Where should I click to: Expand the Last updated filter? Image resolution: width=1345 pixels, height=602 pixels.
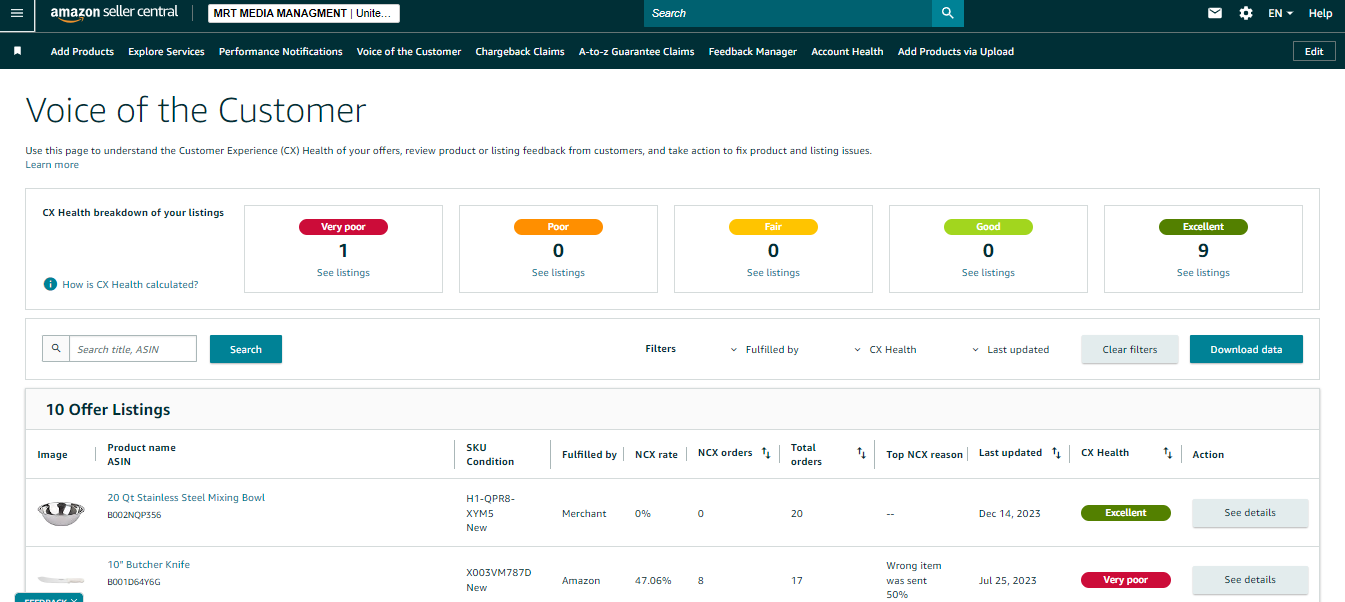[1010, 350]
